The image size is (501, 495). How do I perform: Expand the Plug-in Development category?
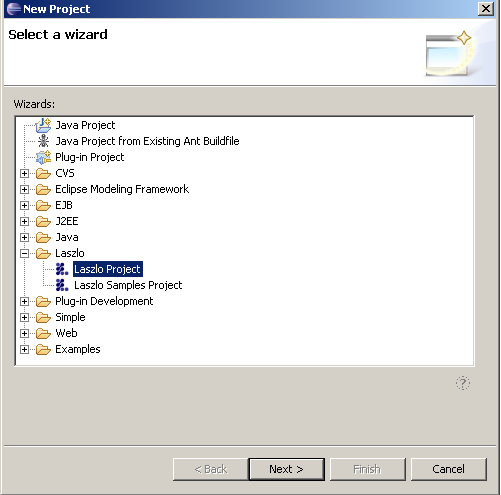[x=24, y=301]
